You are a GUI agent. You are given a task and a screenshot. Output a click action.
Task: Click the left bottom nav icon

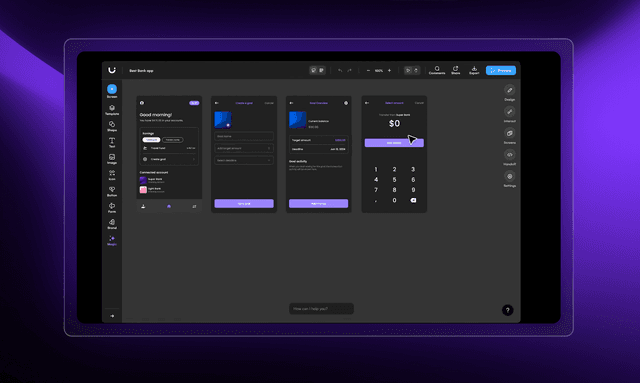143,207
